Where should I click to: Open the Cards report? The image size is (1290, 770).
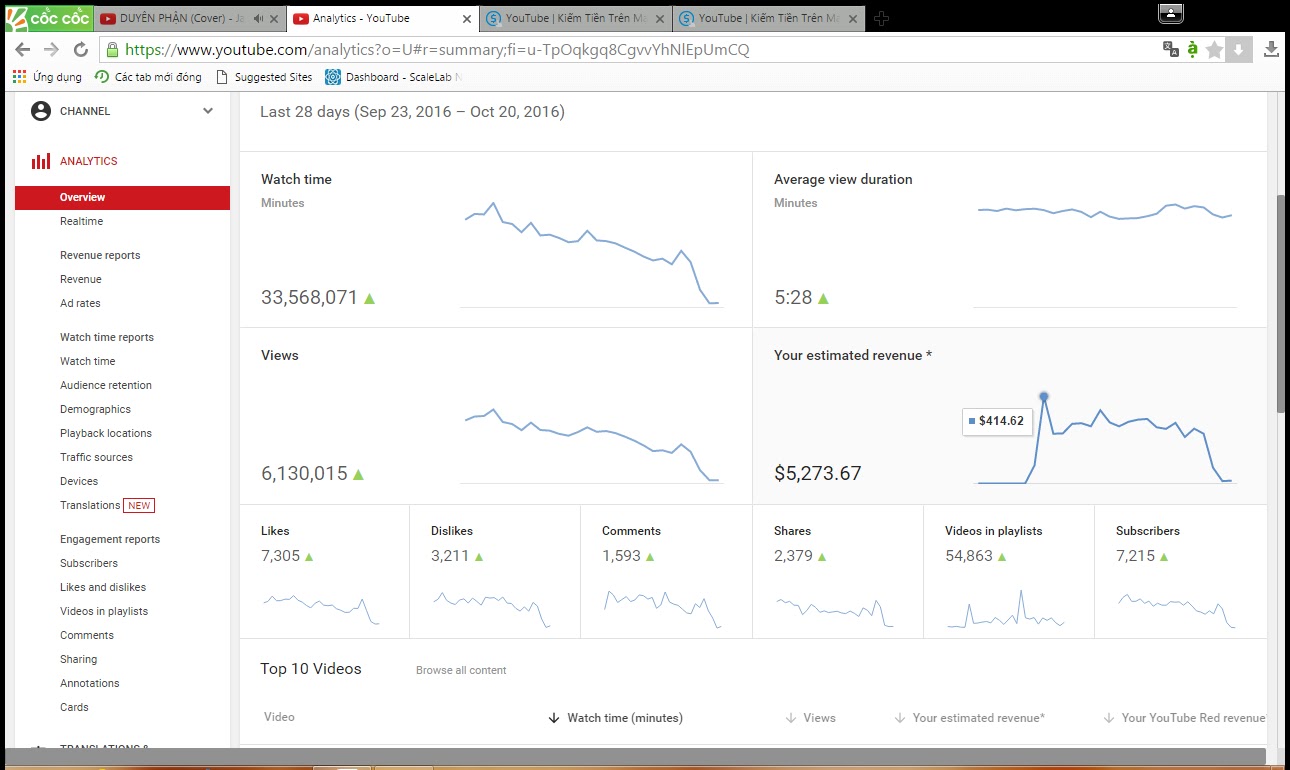pyautogui.click(x=74, y=707)
